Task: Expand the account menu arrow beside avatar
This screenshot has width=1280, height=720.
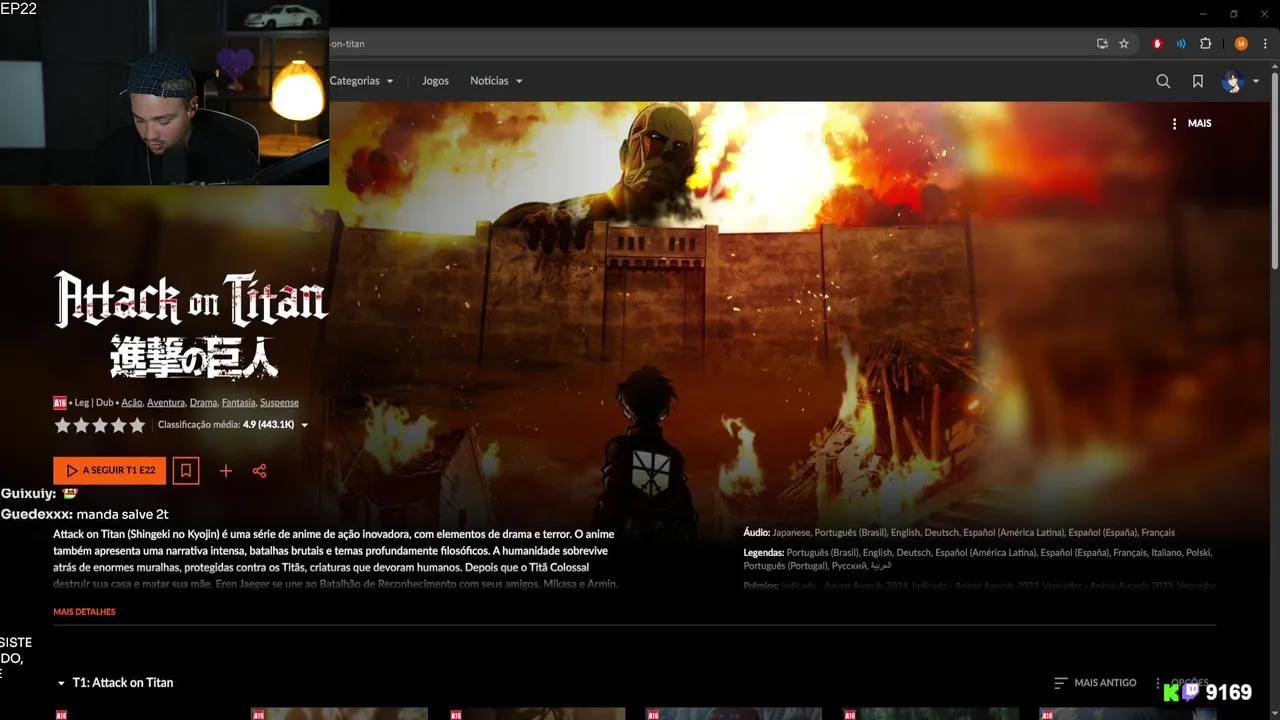Action: (1256, 82)
